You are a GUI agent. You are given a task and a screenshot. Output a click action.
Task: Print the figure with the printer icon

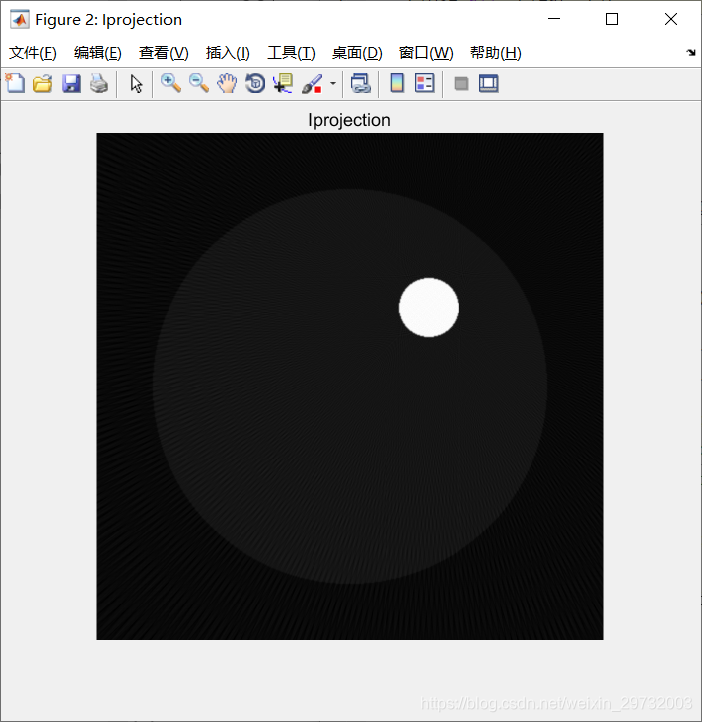click(x=99, y=84)
